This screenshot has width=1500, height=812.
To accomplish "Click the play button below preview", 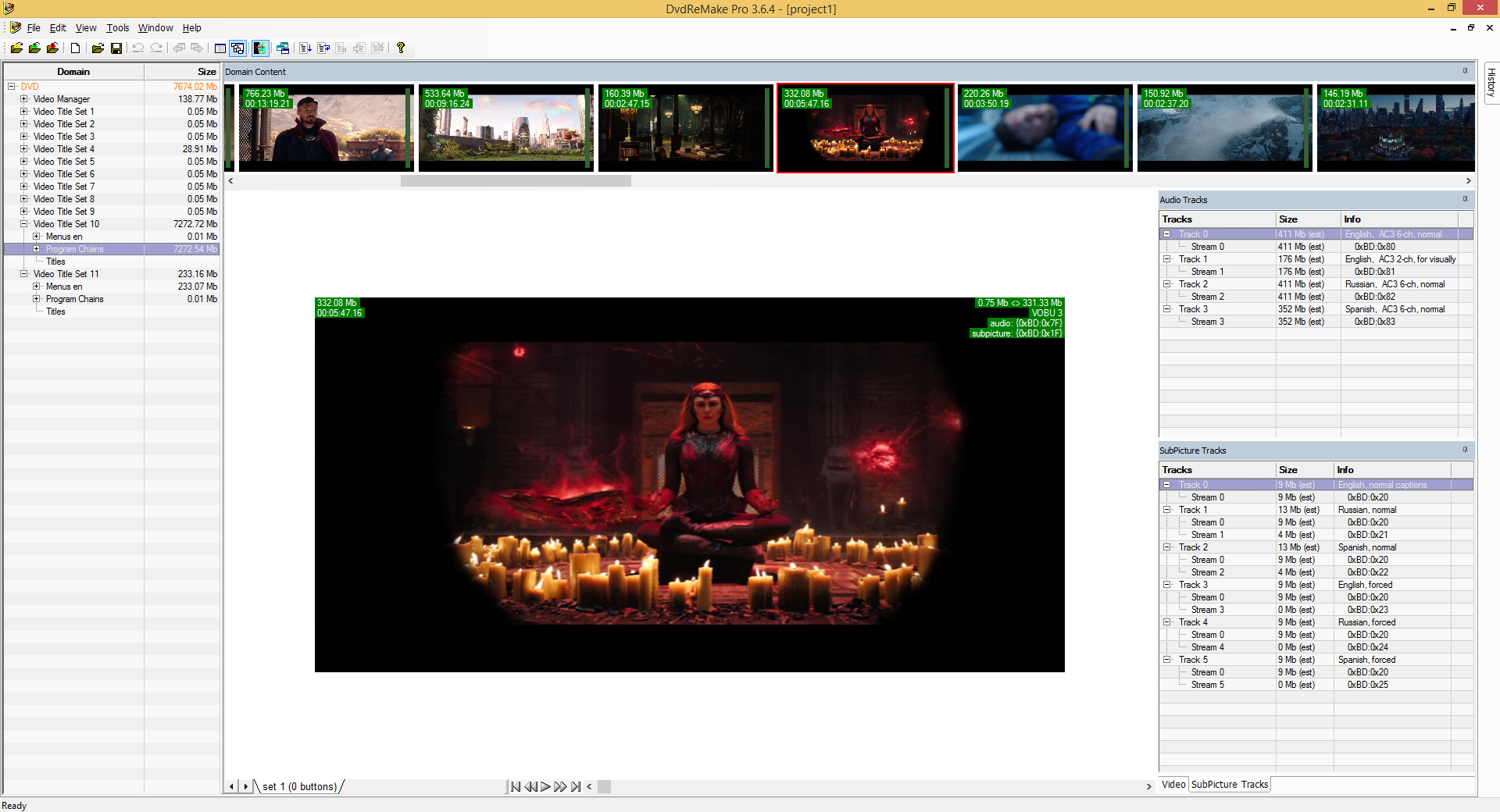I will tap(545, 786).
